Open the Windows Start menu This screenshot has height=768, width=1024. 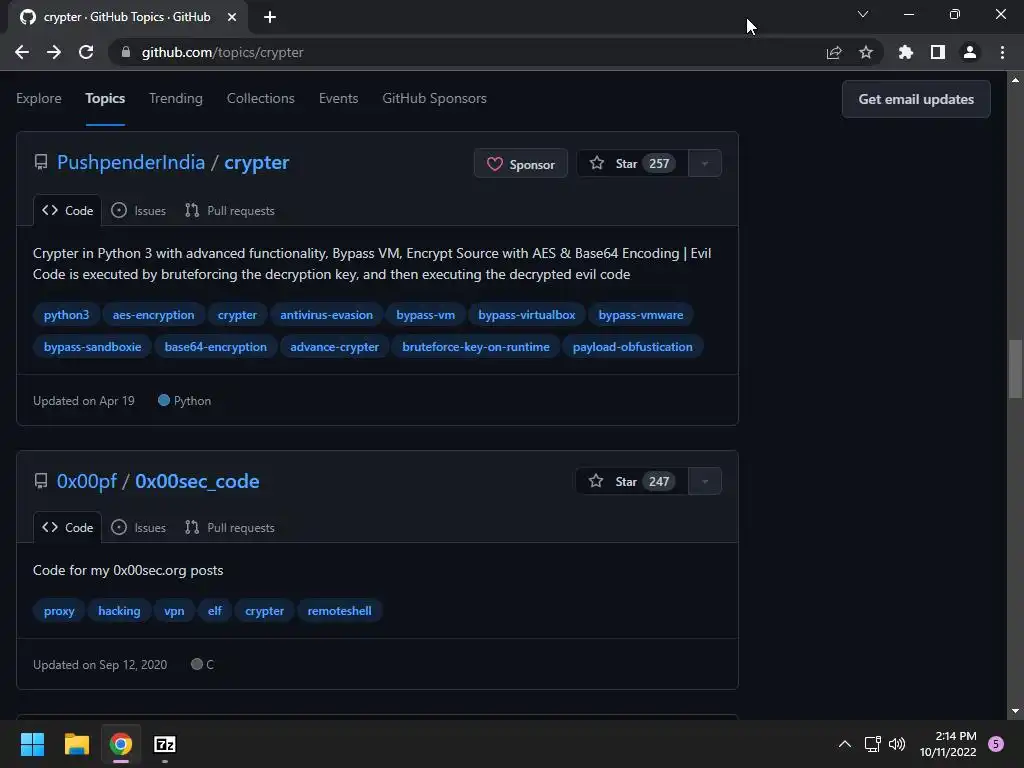pyautogui.click(x=32, y=744)
